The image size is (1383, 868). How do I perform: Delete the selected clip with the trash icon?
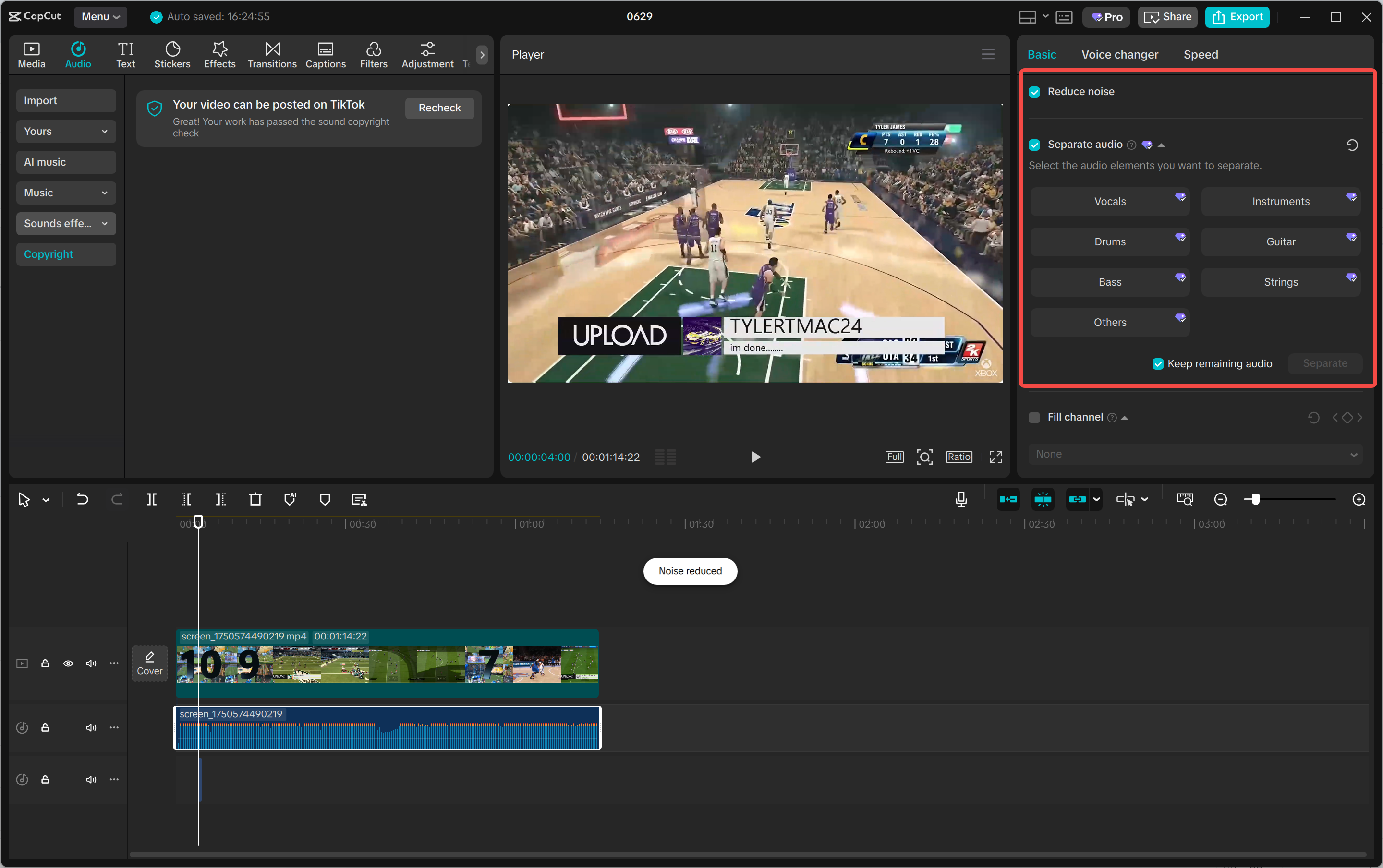click(255, 499)
